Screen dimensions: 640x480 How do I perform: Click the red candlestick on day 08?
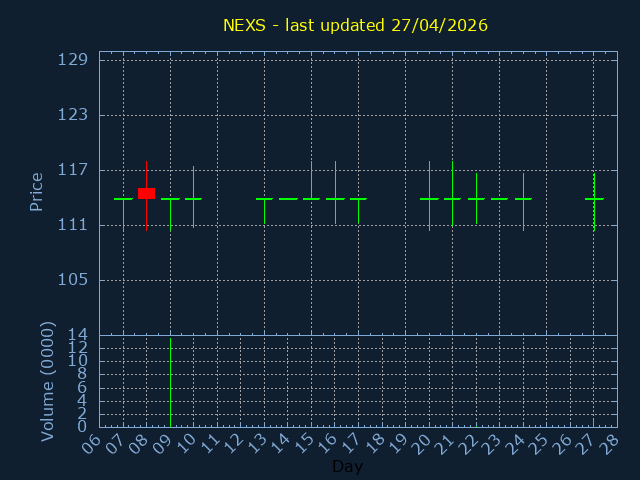(146, 193)
